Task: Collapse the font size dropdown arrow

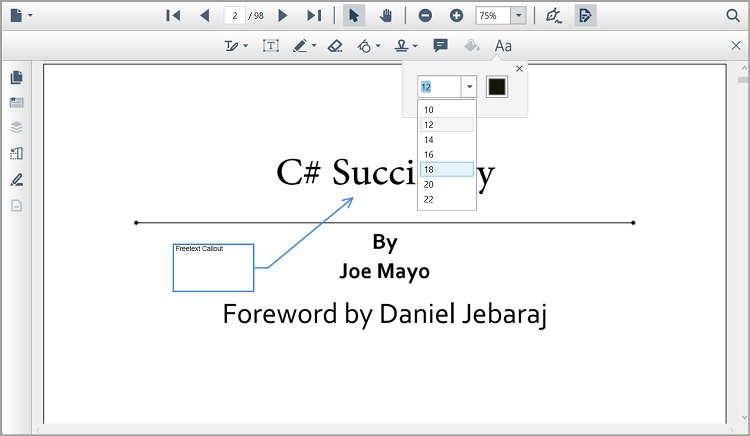Action: point(468,87)
